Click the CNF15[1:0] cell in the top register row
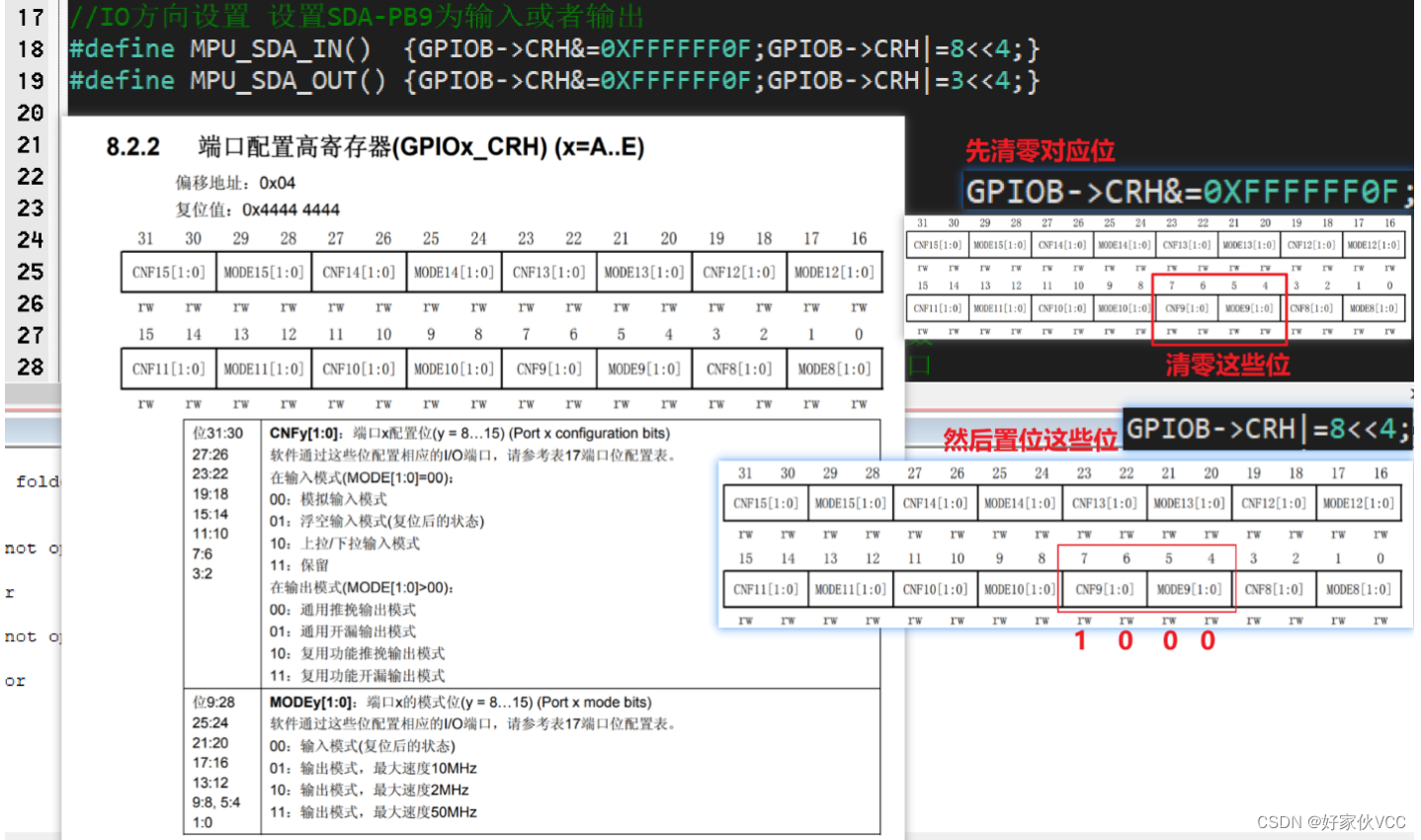1421x840 pixels. click(x=167, y=272)
